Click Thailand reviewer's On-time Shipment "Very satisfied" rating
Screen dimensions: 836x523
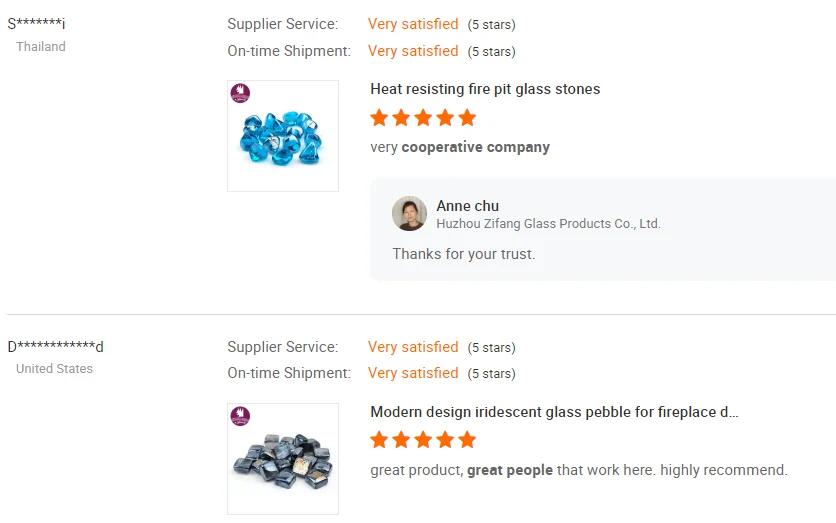tap(413, 51)
